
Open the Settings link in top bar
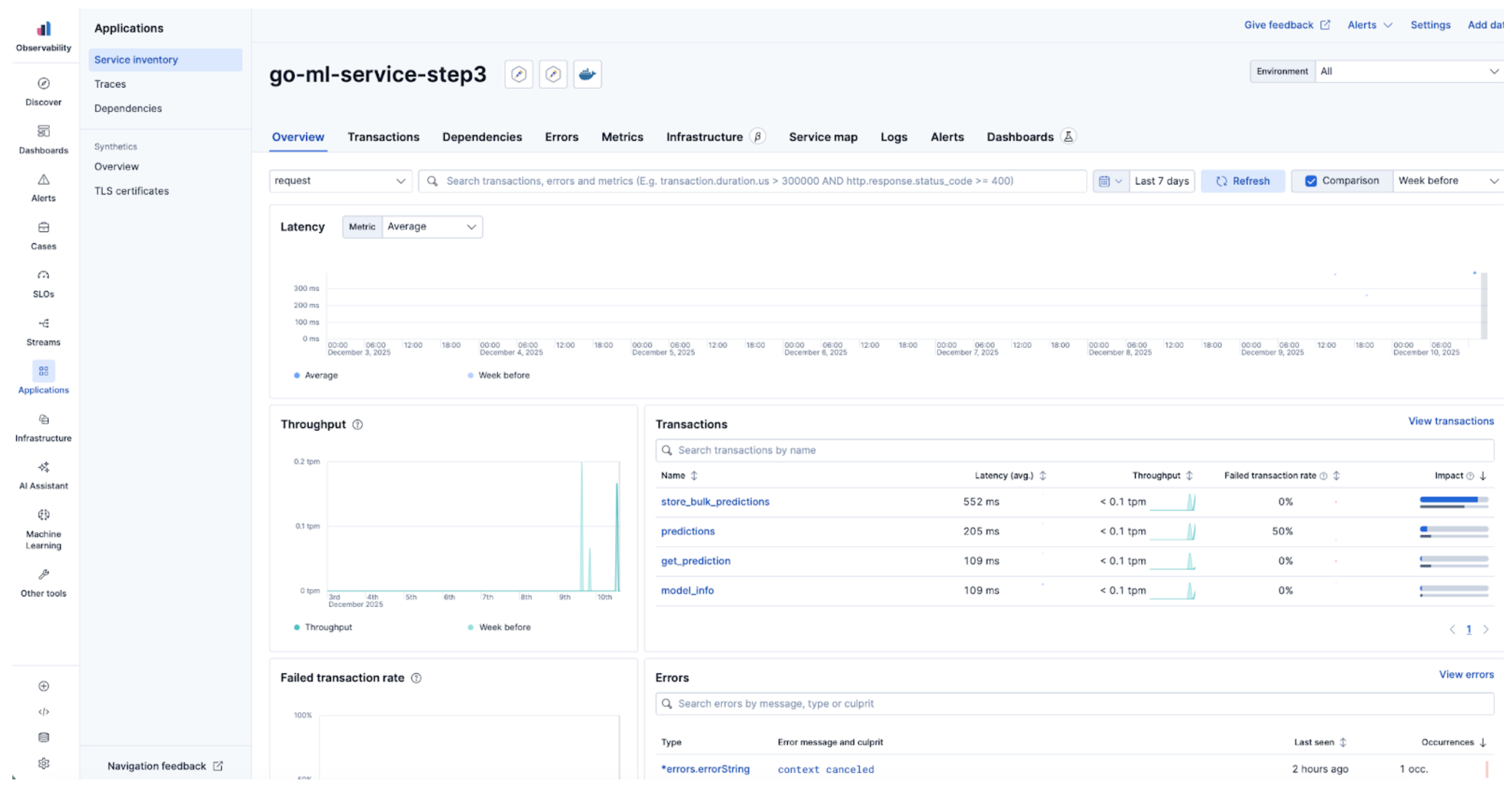pos(1430,25)
